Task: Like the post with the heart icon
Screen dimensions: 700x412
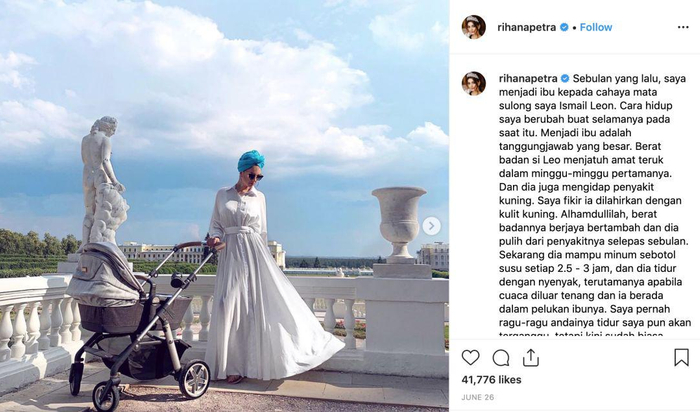Action: 471,358
